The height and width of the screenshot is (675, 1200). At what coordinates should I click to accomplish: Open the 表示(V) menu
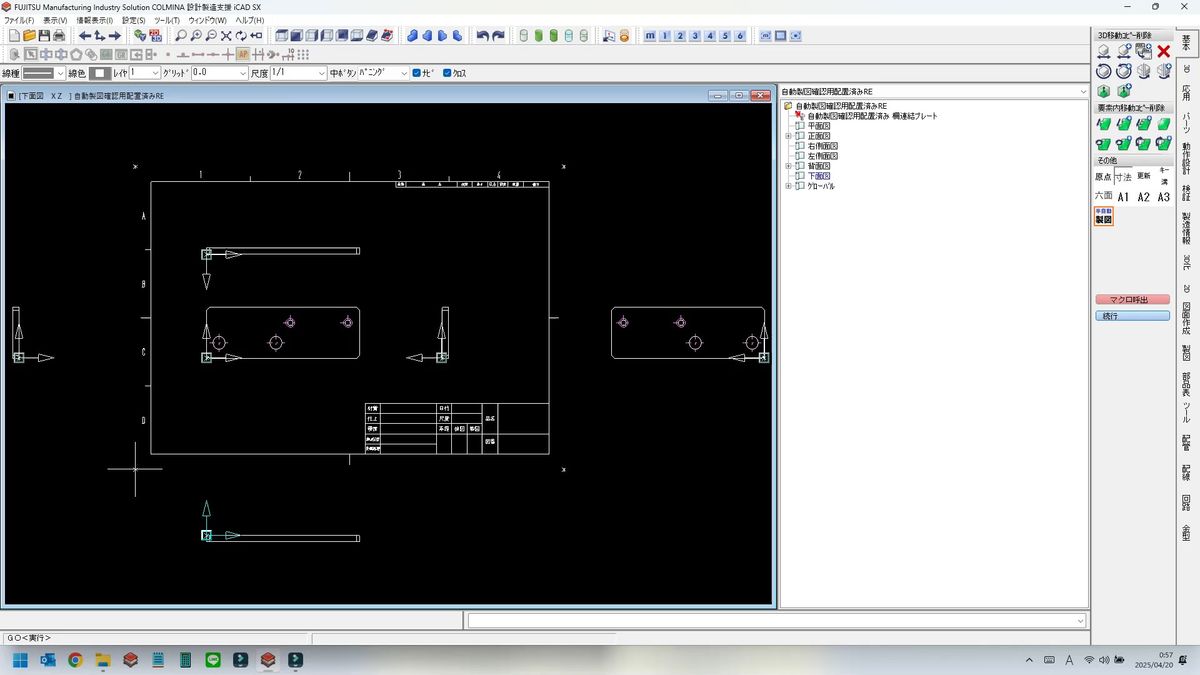54,20
